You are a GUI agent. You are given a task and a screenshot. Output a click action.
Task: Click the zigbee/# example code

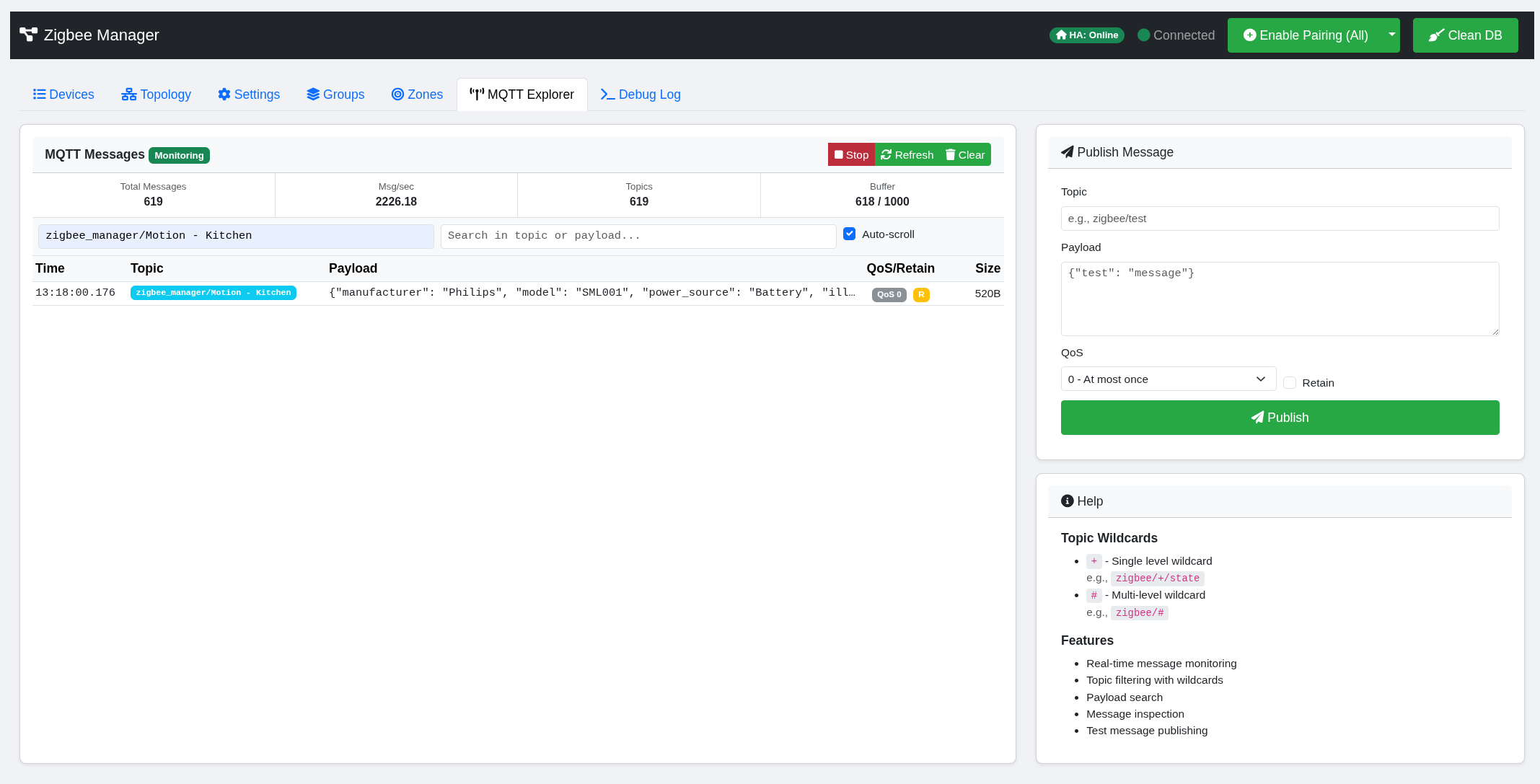[1139, 613]
